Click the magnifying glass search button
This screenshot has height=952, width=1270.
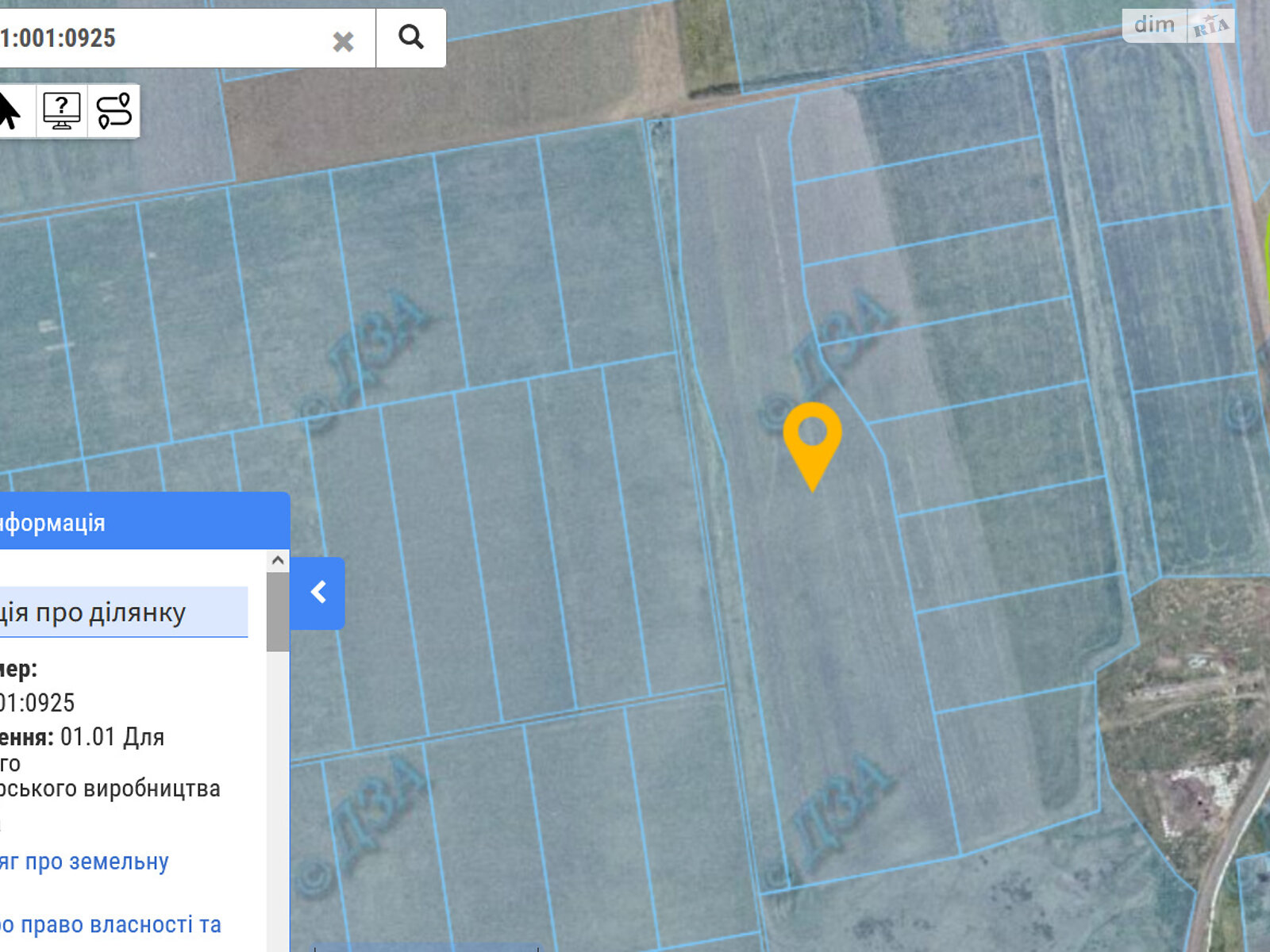[x=410, y=37]
